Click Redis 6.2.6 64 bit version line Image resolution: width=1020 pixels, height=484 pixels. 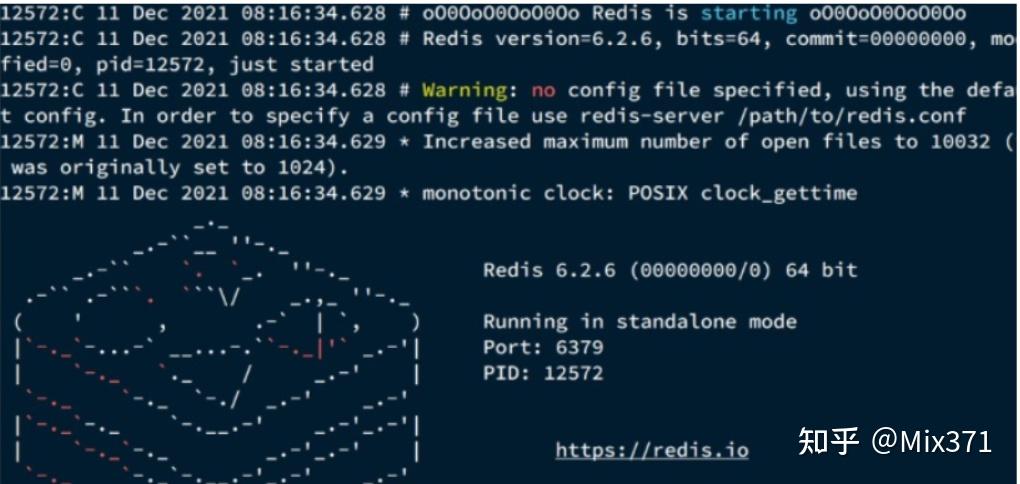(670, 269)
